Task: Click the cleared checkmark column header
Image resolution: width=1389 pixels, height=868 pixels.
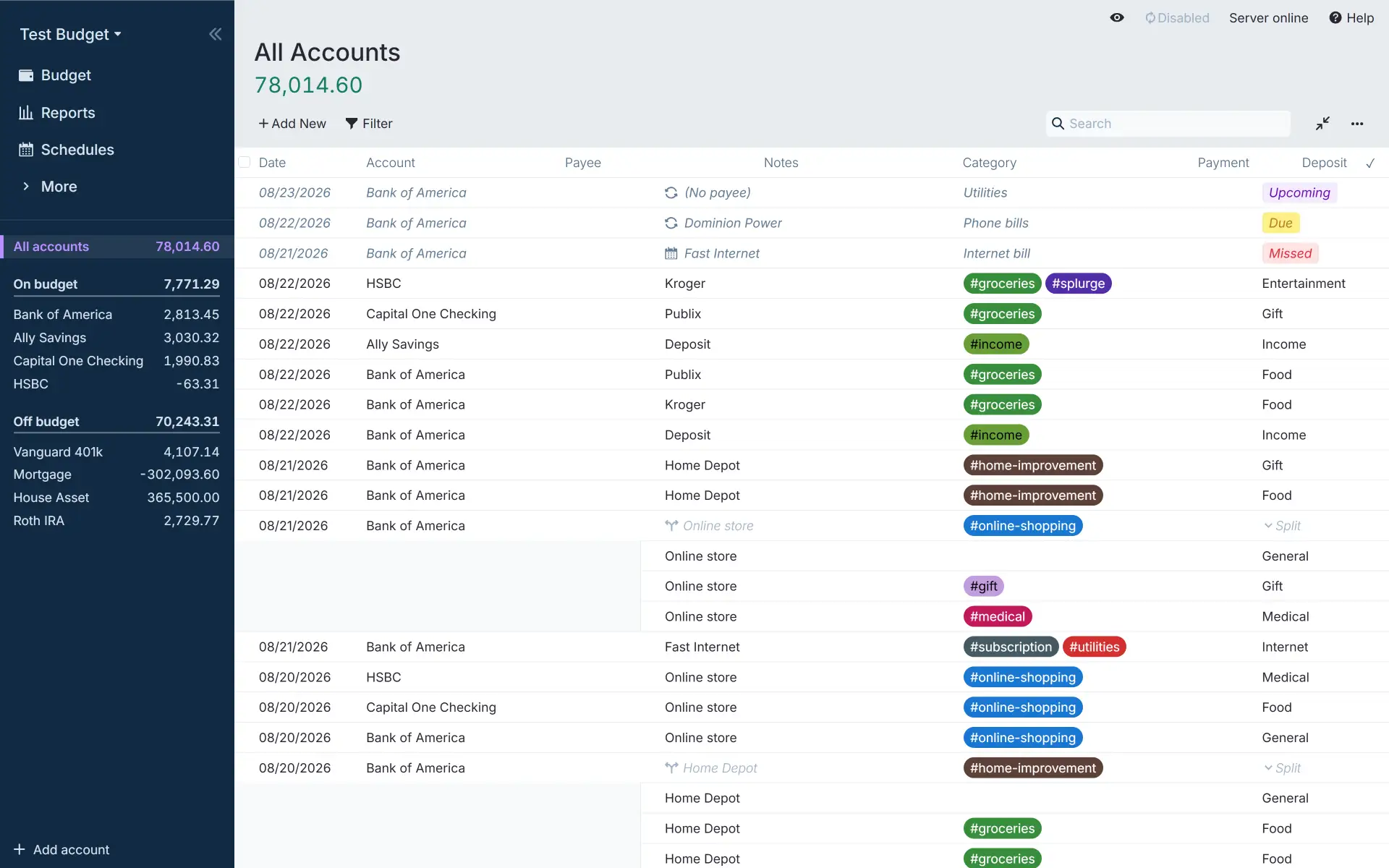Action: pos(1370,163)
